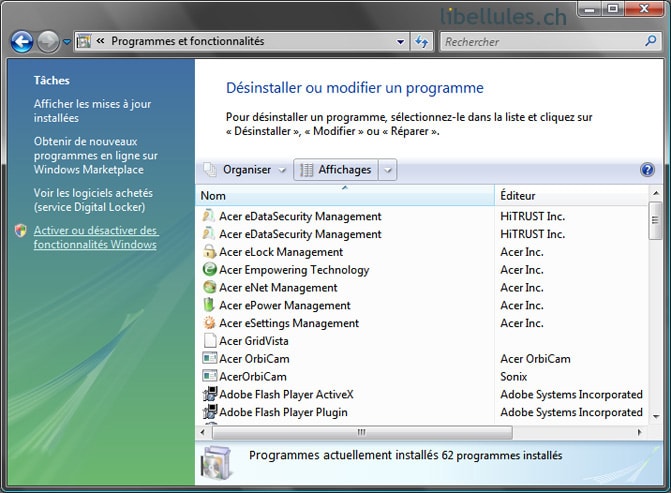Open the Organiser menu
This screenshot has width=671, height=493.
click(244, 170)
